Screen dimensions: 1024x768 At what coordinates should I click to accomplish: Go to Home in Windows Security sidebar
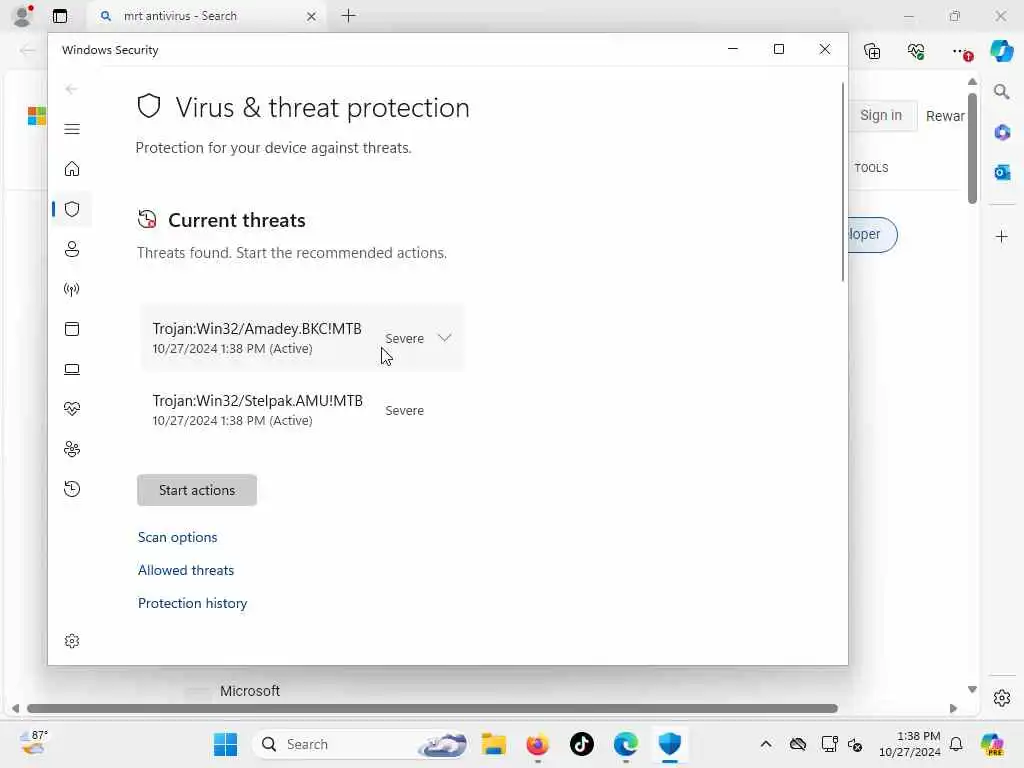click(72, 169)
